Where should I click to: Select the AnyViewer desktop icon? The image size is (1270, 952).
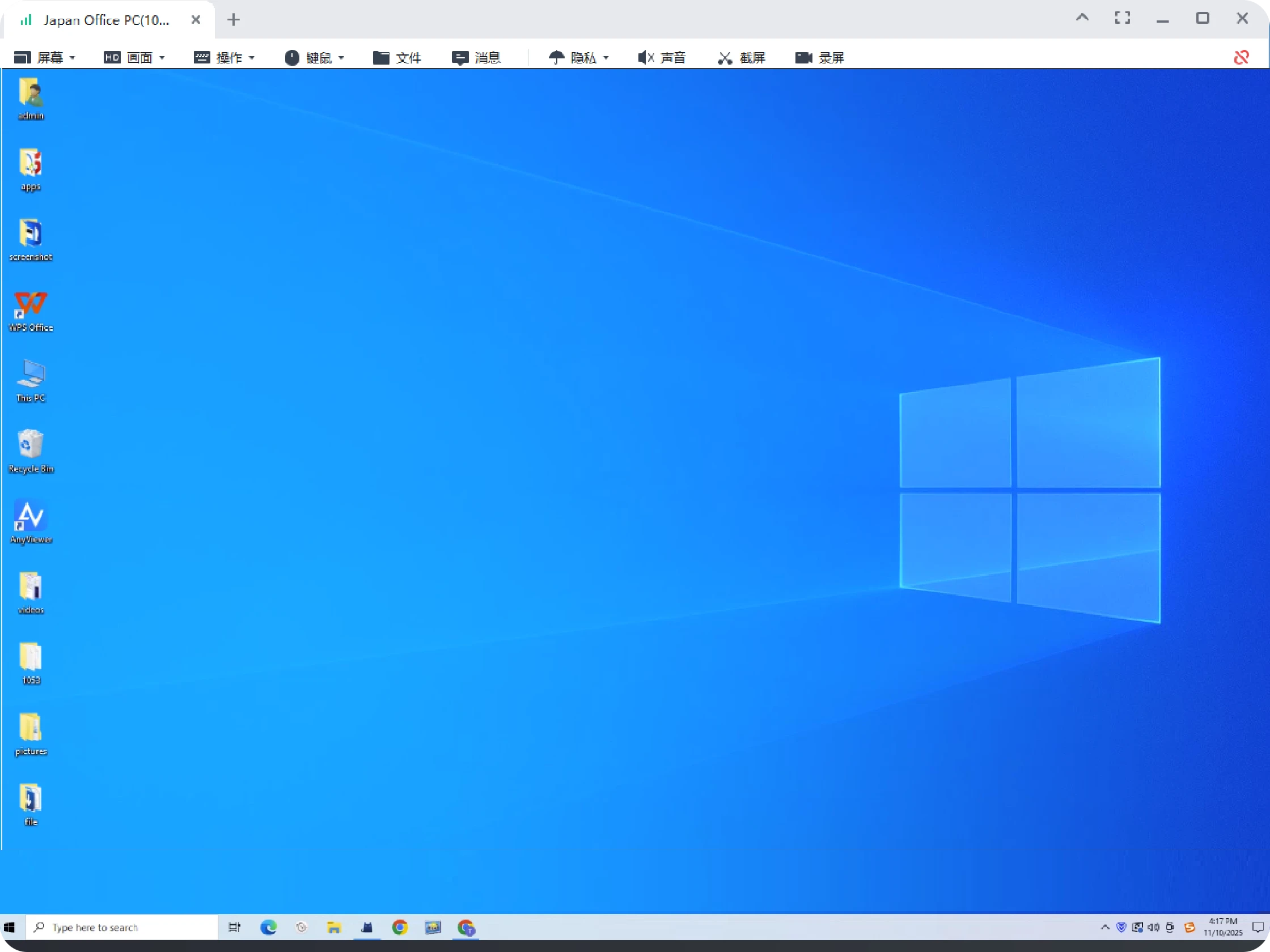click(31, 516)
